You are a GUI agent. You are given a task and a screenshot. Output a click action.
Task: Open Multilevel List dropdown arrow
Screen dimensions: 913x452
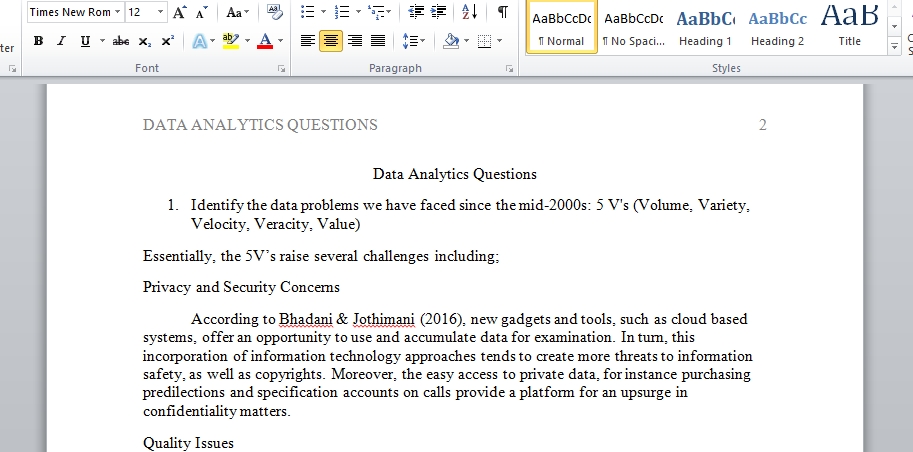tap(389, 12)
